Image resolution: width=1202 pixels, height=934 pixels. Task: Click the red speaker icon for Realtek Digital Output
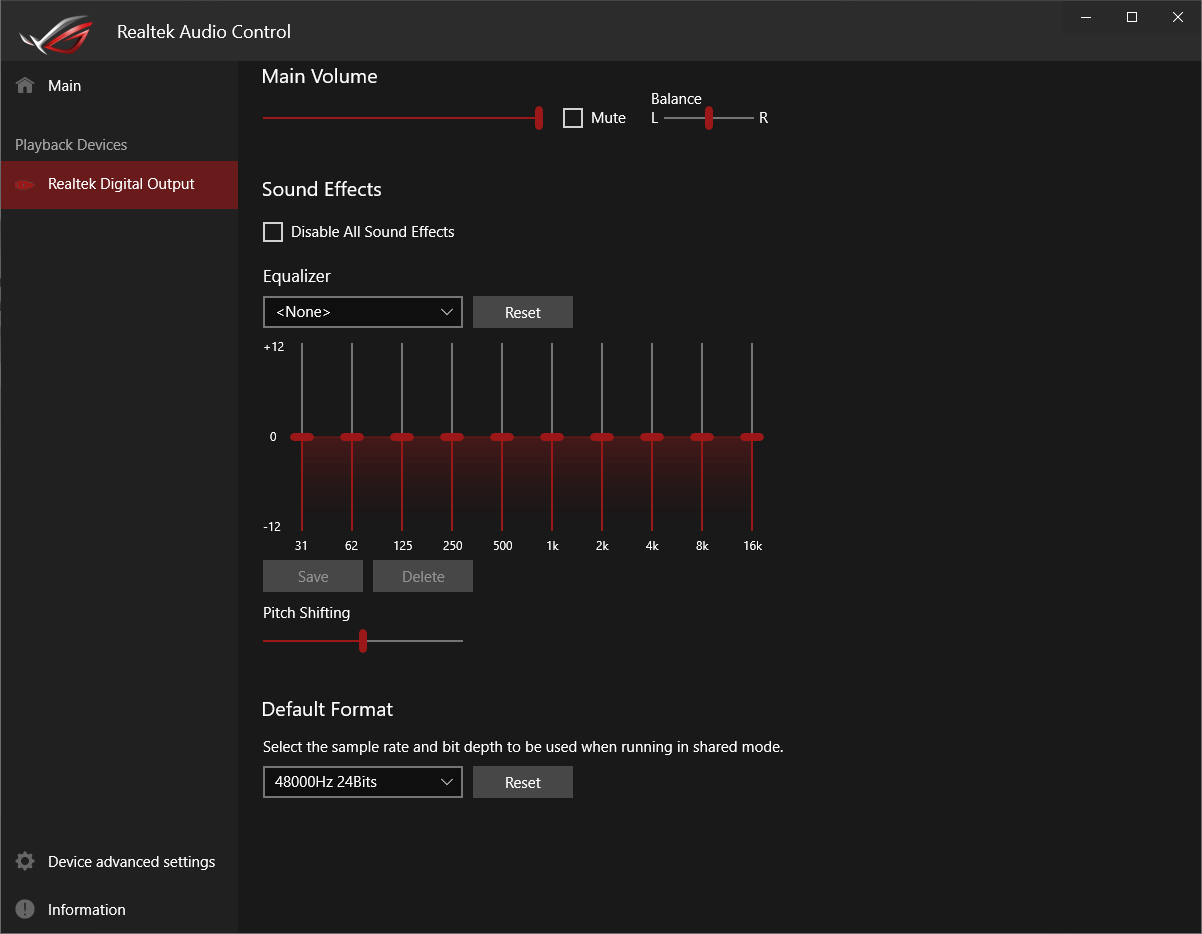[23, 184]
